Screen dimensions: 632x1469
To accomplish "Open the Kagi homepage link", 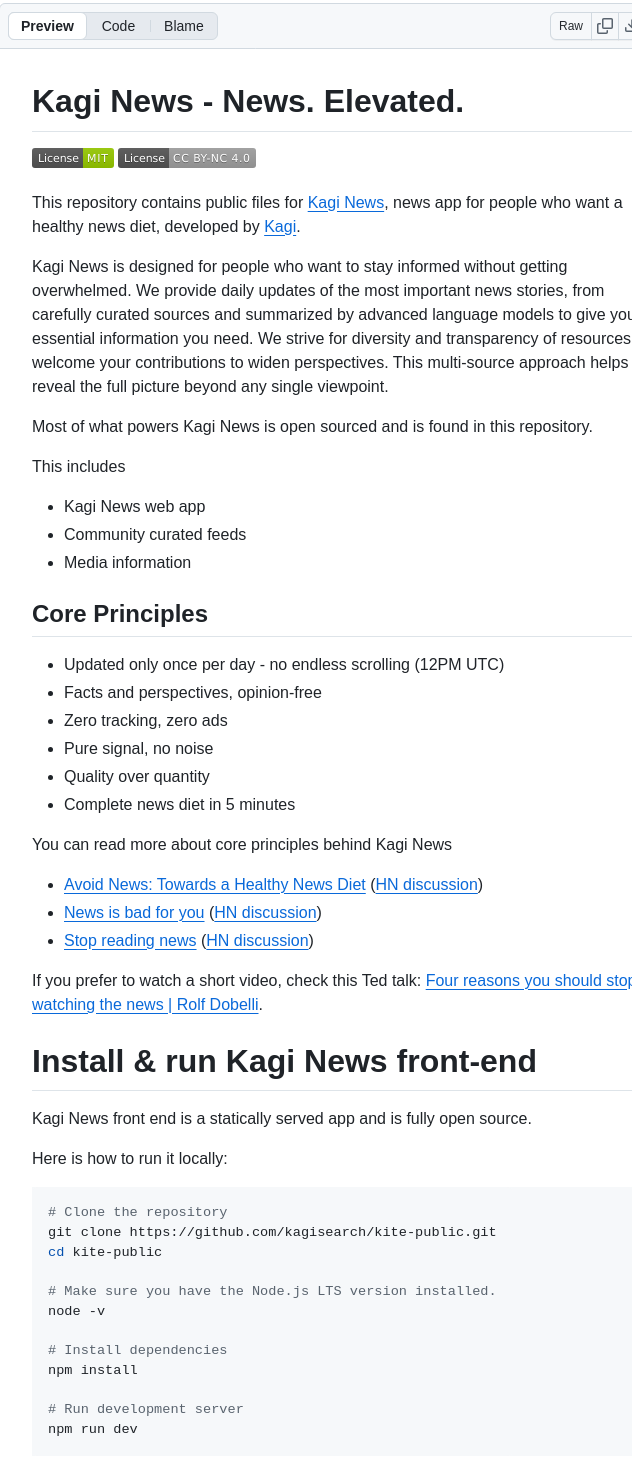I will [279, 226].
